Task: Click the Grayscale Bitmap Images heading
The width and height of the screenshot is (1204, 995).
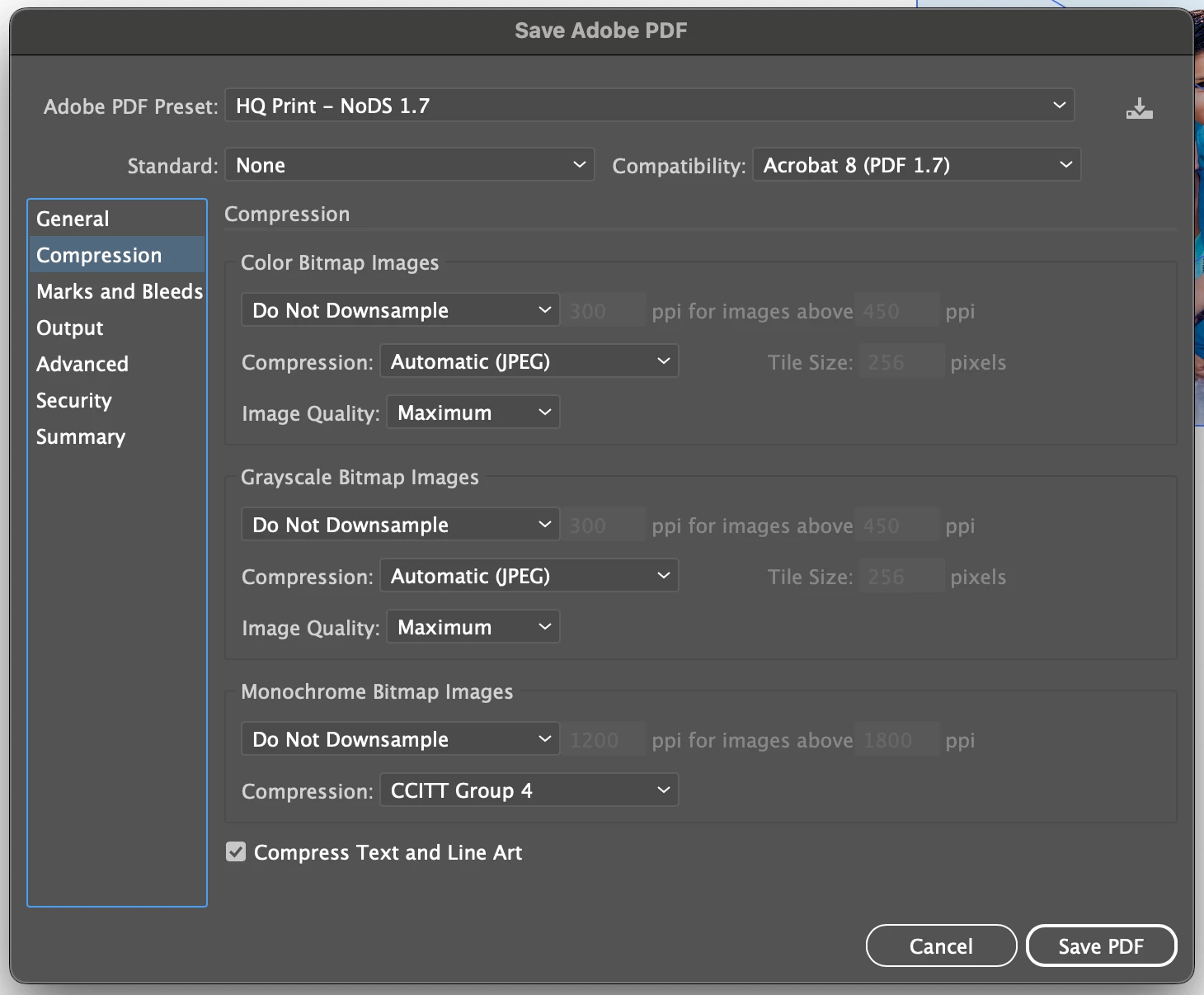Action: [x=360, y=477]
